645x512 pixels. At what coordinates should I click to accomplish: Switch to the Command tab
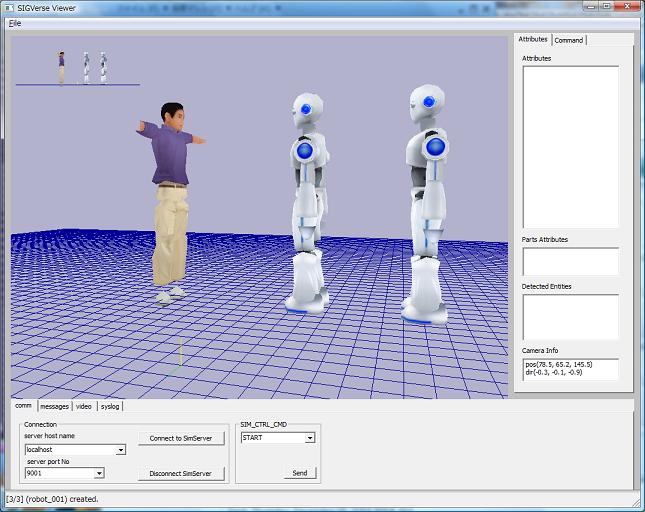(x=569, y=40)
